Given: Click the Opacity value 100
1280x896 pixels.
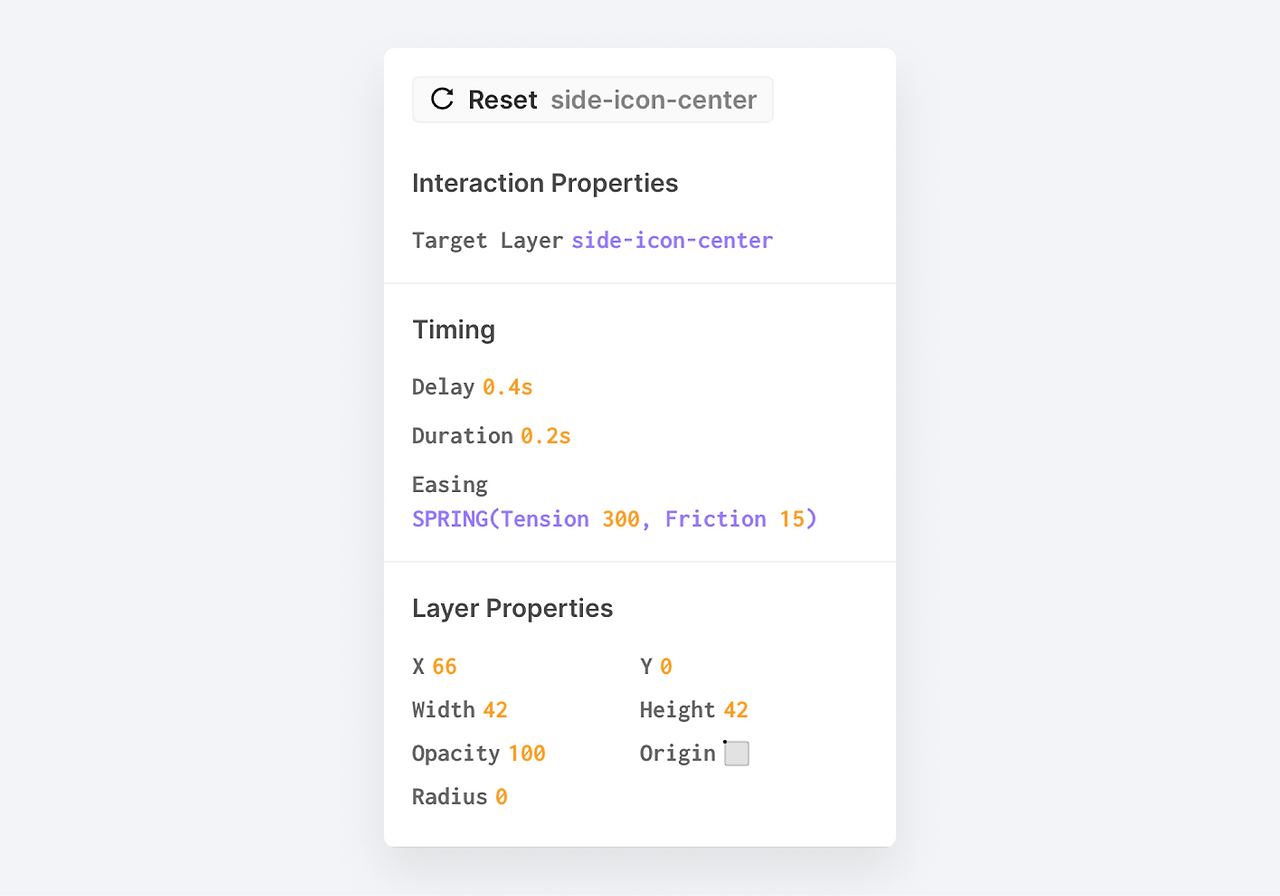Looking at the screenshot, I should click(527, 754).
